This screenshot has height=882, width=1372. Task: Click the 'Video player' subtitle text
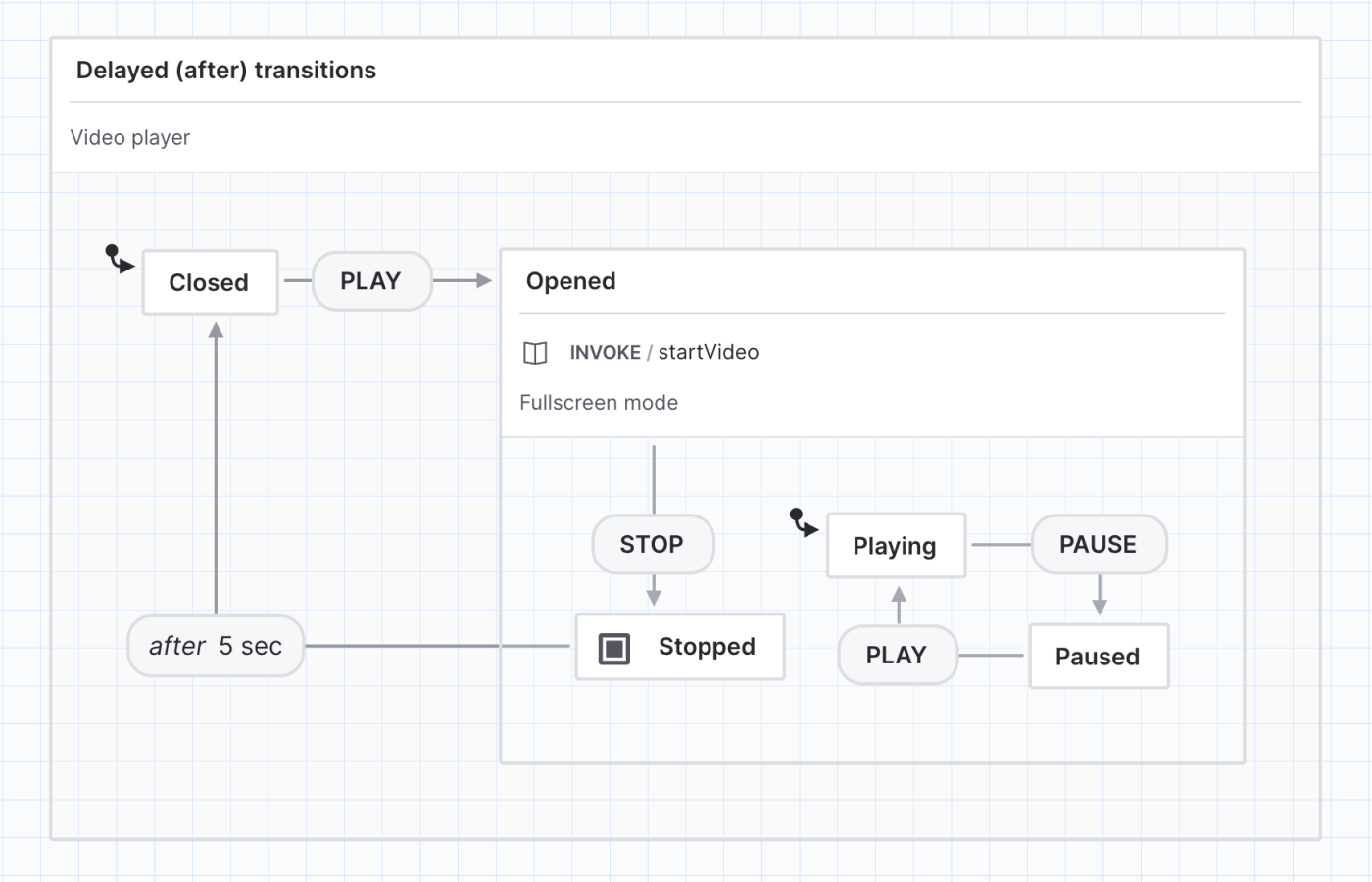(x=130, y=137)
